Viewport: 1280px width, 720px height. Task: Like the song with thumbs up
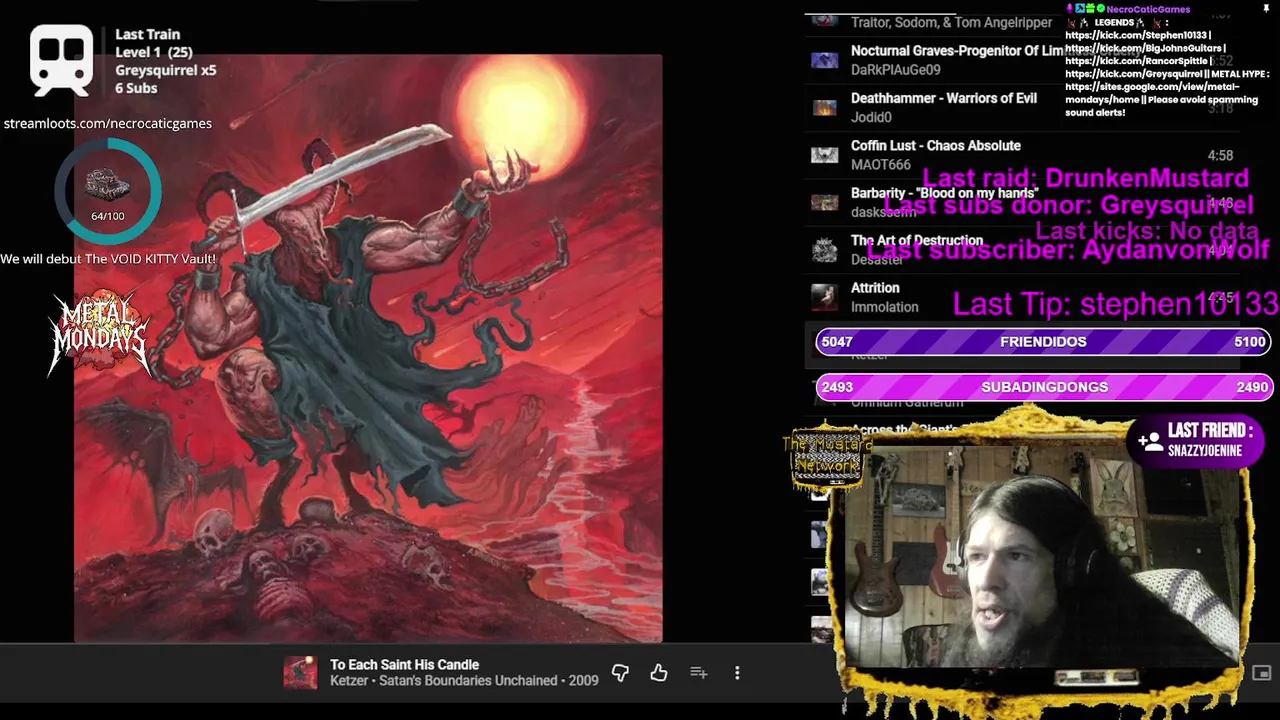[x=658, y=673]
